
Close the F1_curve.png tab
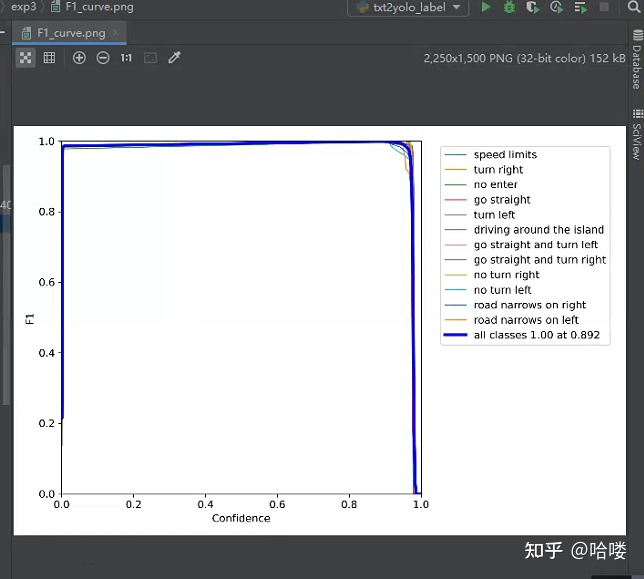coord(116,33)
